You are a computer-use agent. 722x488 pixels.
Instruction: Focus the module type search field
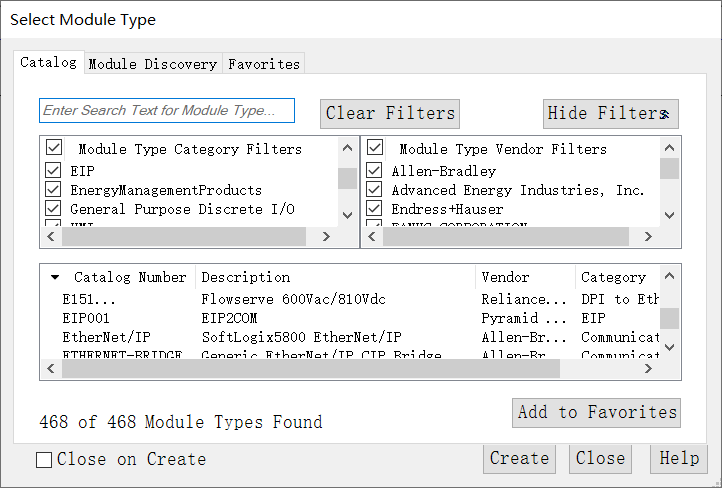pos(167,111)
